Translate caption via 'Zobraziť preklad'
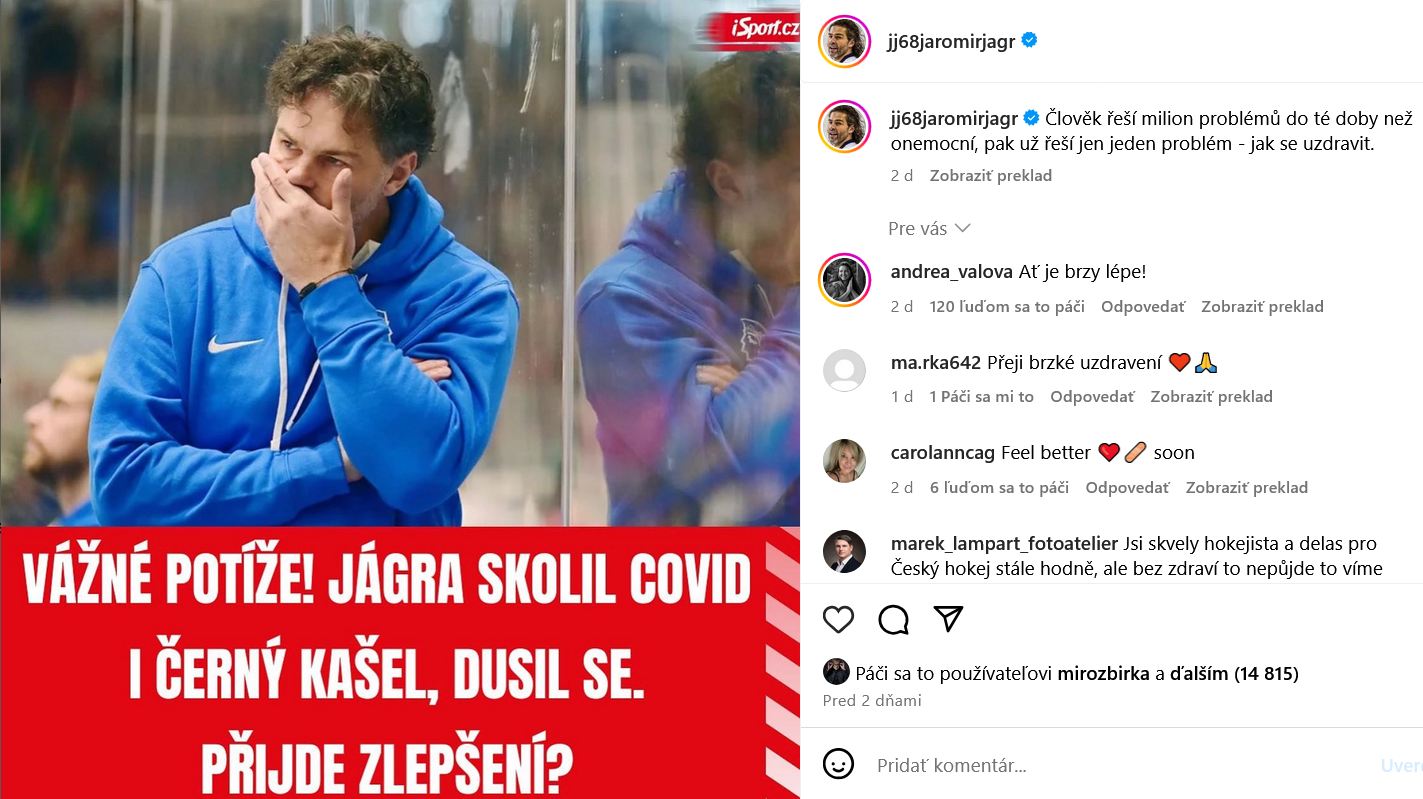The image size is (1423, 799). (x=991, y=176)
